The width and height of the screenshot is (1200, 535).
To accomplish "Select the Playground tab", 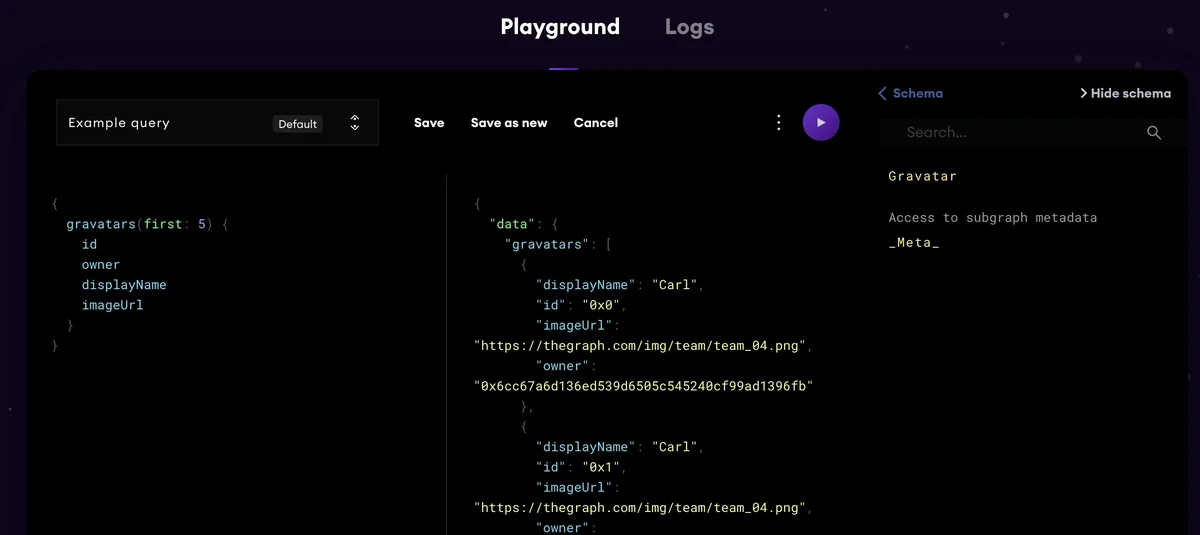I will tap(560, 27).
